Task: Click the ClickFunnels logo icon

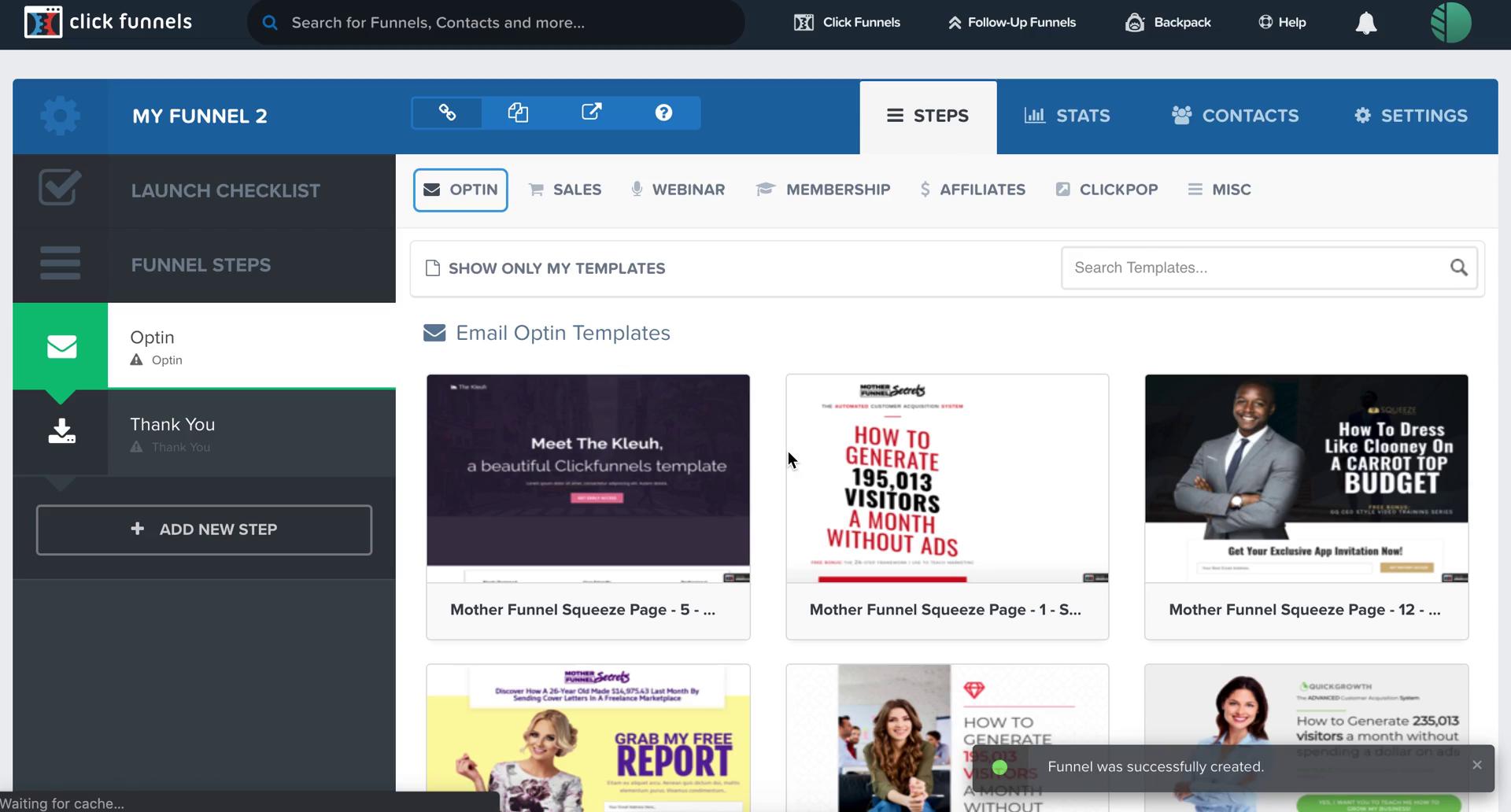Action: coord(42,22)
